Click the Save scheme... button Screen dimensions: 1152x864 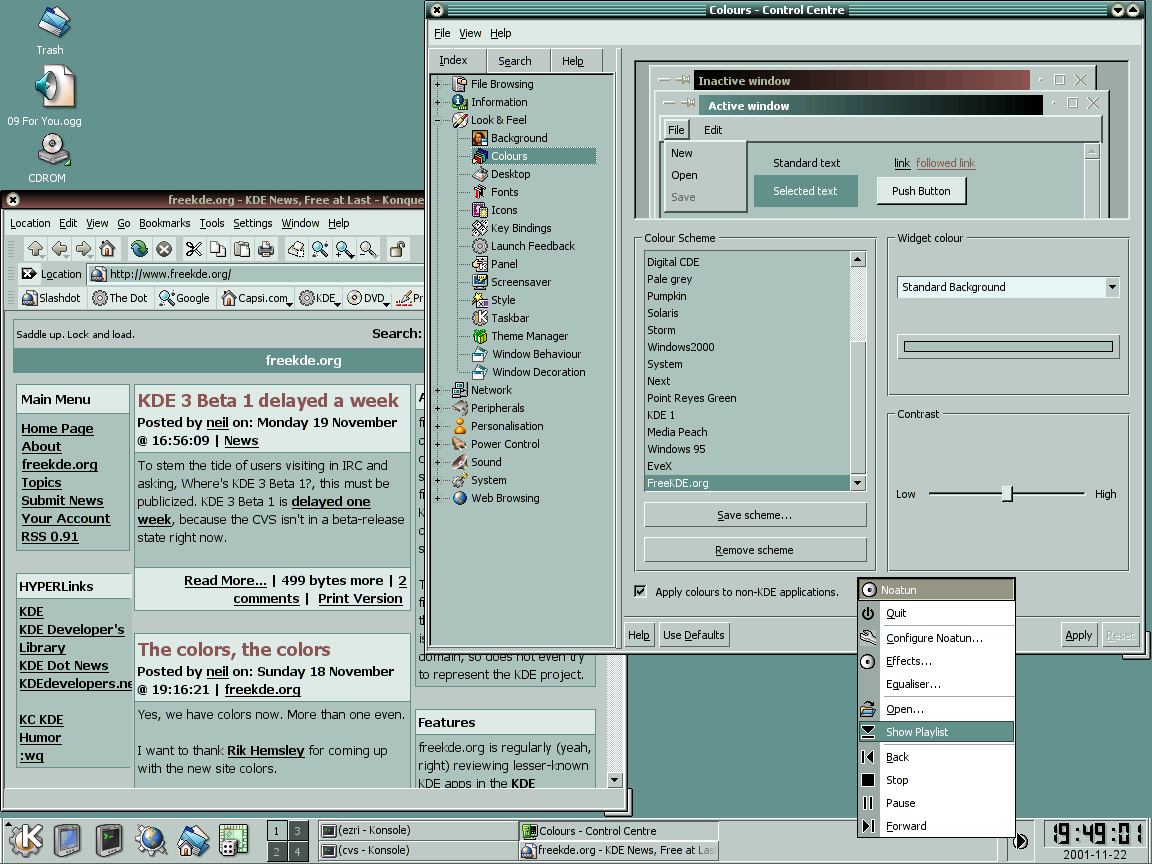click(755, 515)
